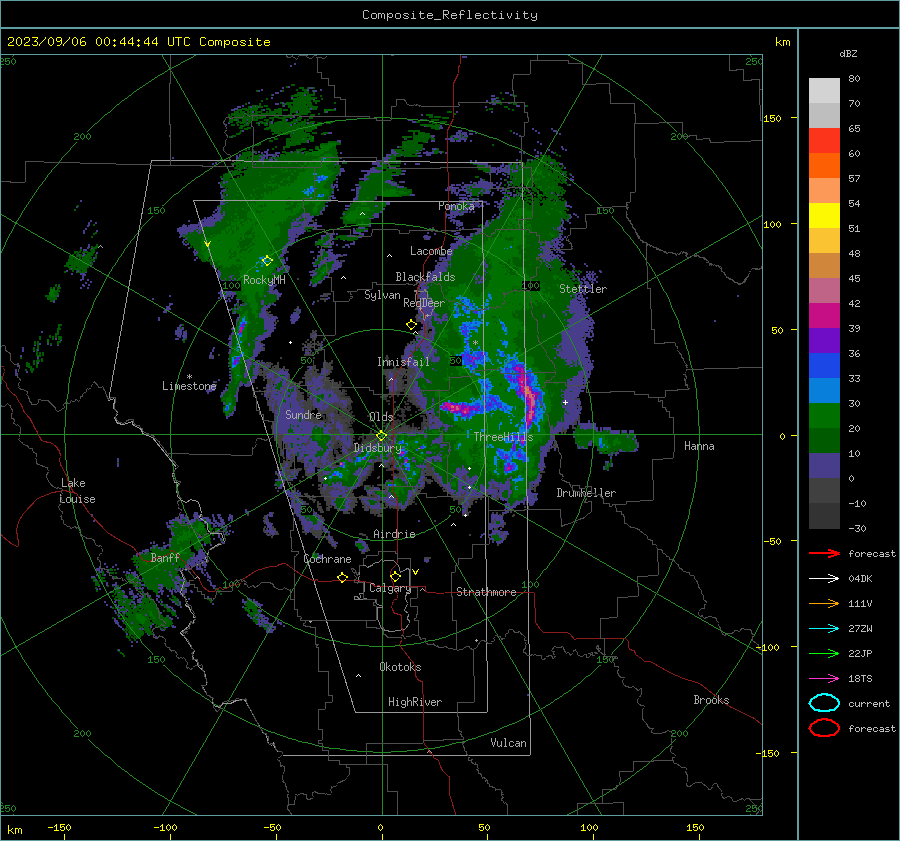Click the green 22JP arrow legend icon
The image size is (900, 841).
pyautogui.click(x=824, y=653)
